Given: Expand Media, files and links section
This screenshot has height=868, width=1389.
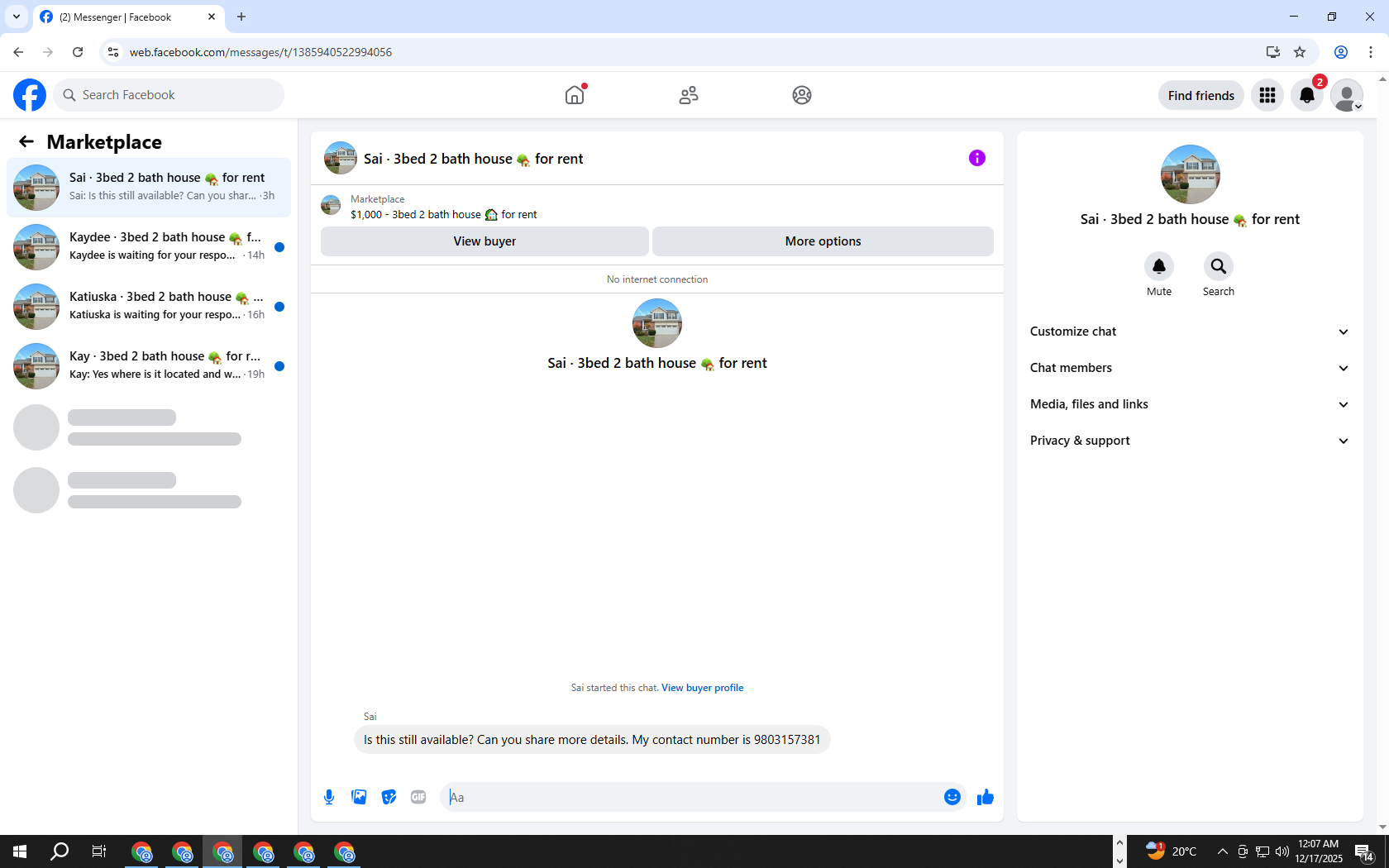Looking at the screenshot, I should [x=1190, y=404].
